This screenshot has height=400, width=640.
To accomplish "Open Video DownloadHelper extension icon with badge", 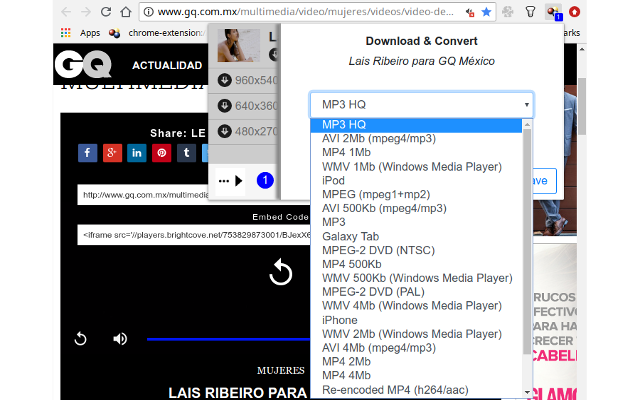I will coord(554,12).
